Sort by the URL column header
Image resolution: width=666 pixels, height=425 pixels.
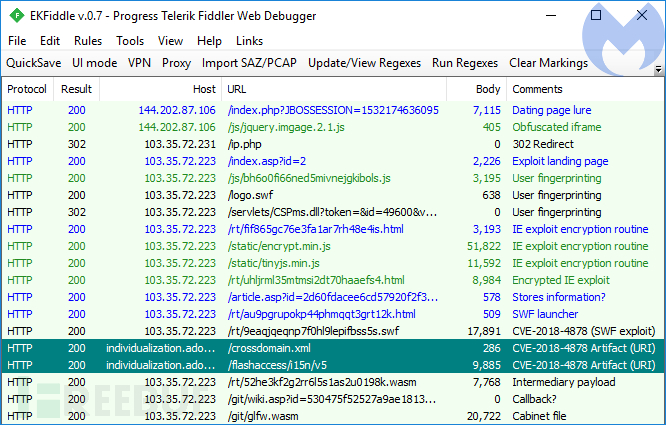pyautogui.click(x=334, y=89)
